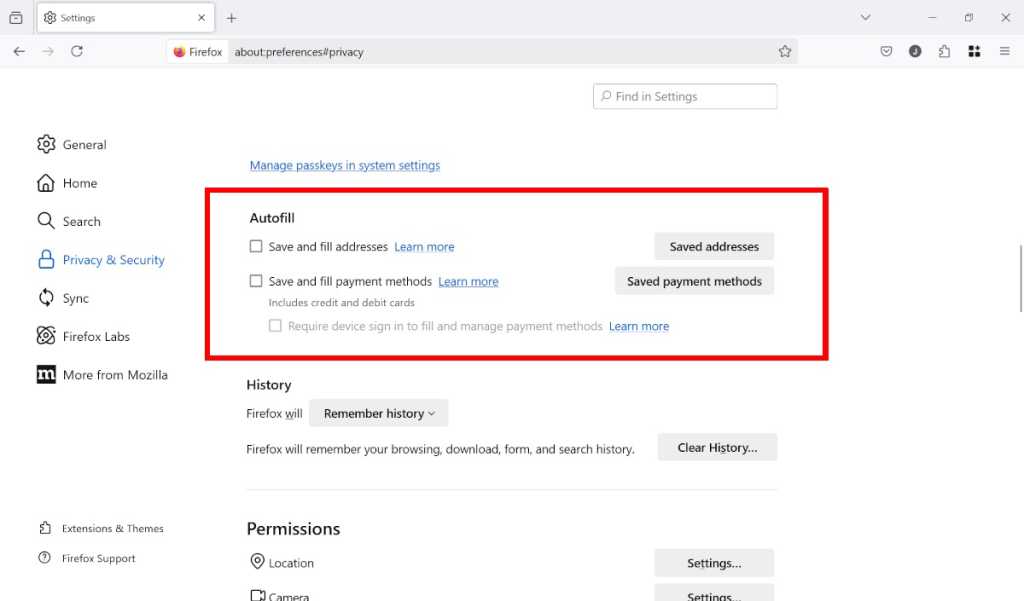
Task: Click inside the Find in Settings field
Action: (685, 96)
